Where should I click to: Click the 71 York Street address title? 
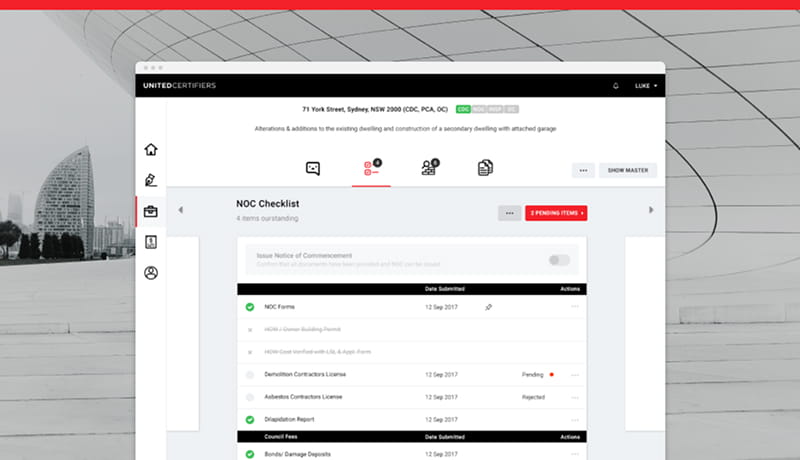coord(374,109)
